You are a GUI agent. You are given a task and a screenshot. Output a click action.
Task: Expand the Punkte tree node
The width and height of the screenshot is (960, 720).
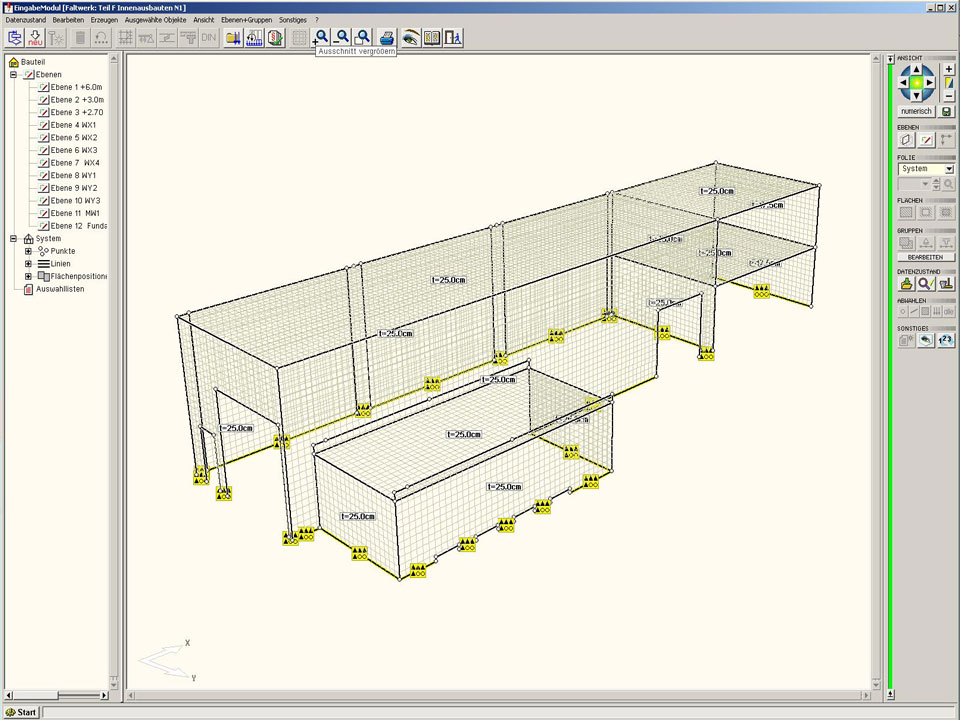28,251
